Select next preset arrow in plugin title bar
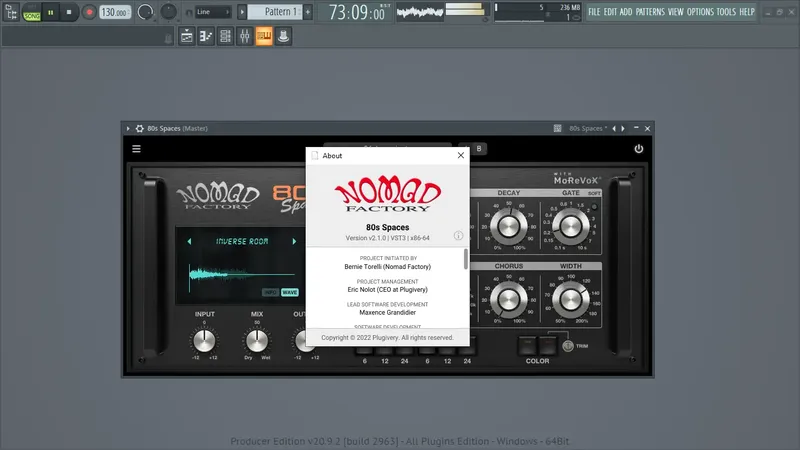This screenshot has width=800, height=450. point(623,129)
